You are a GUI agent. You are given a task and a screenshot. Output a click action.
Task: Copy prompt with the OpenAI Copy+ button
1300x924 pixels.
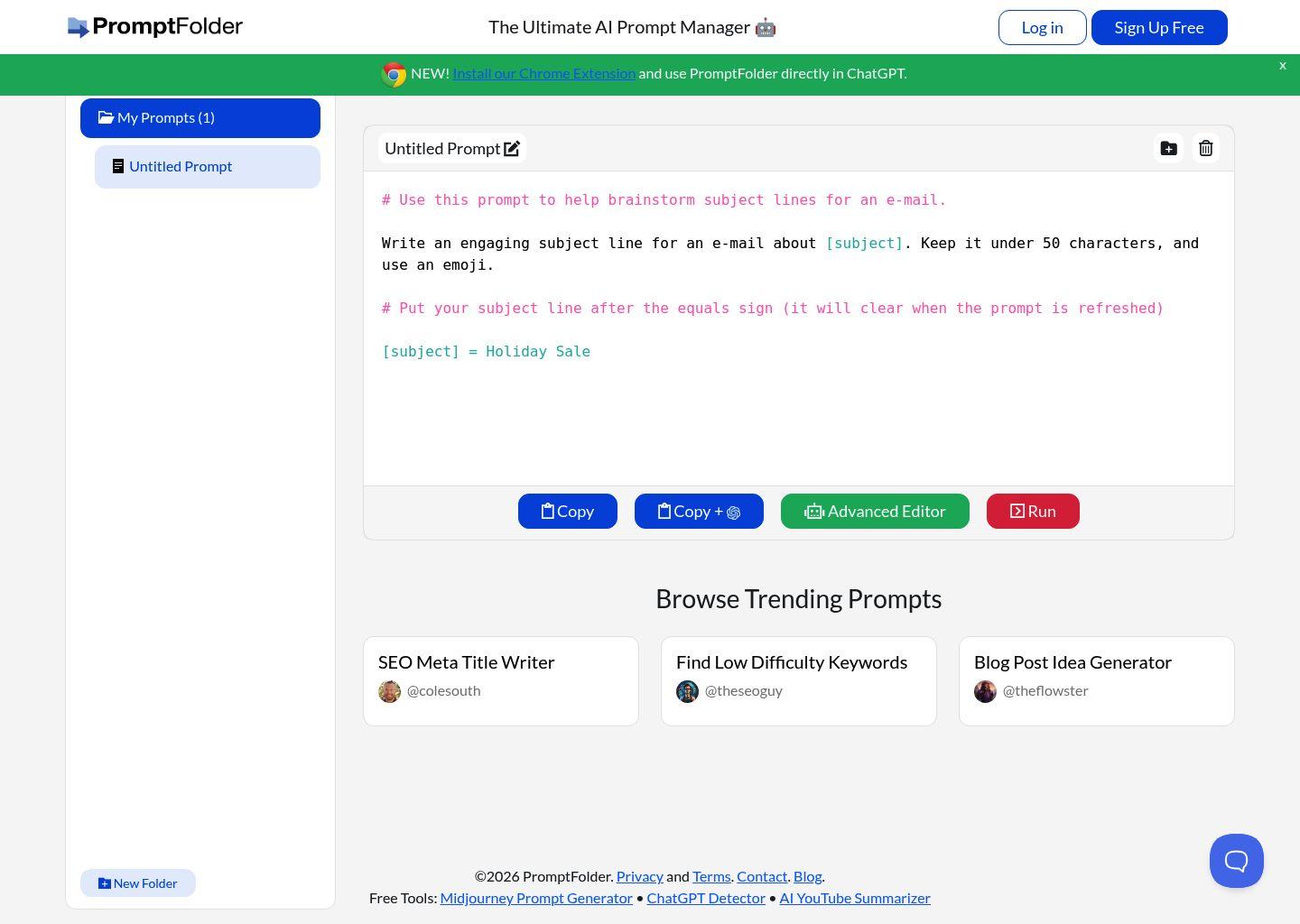tap(698, 511)
